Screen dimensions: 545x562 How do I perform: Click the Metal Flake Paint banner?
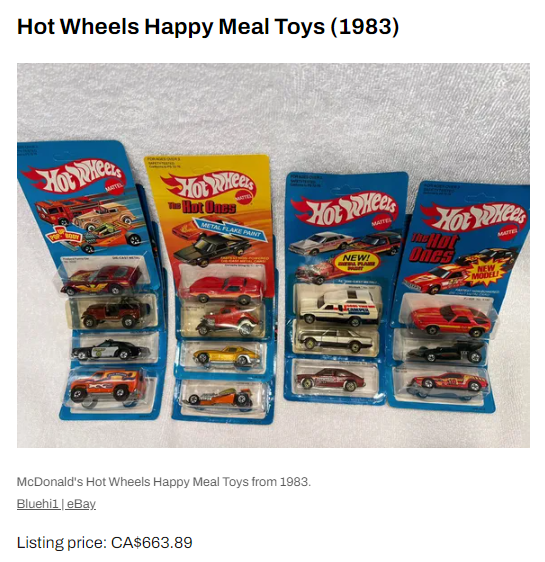230,229
